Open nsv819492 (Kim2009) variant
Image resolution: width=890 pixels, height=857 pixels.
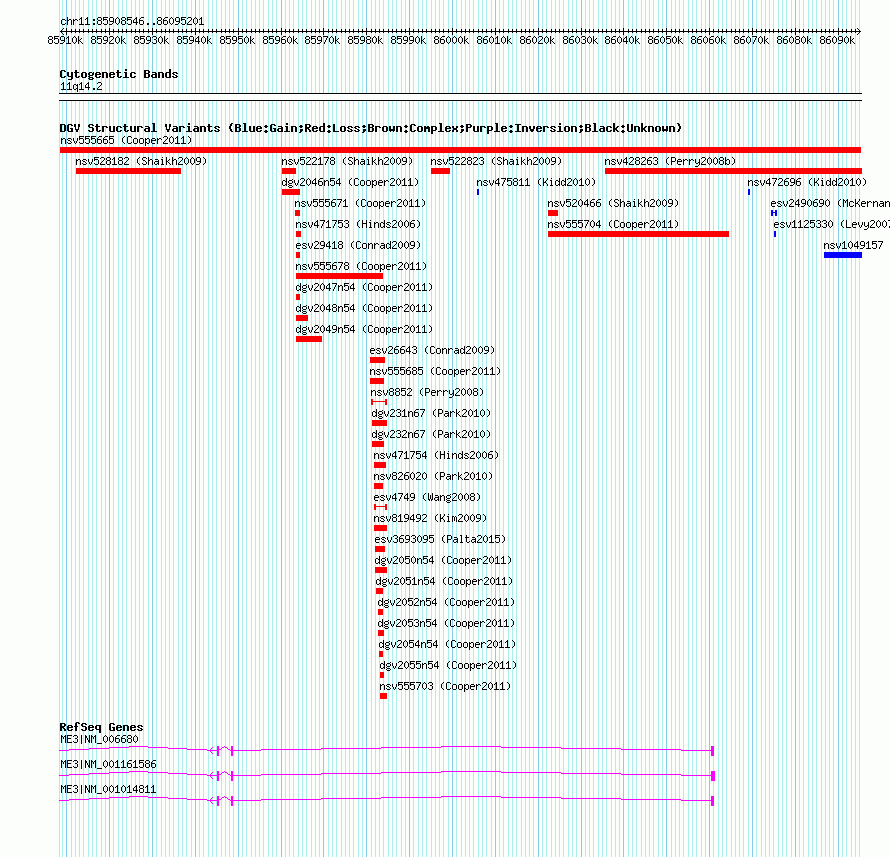point(430,518)
